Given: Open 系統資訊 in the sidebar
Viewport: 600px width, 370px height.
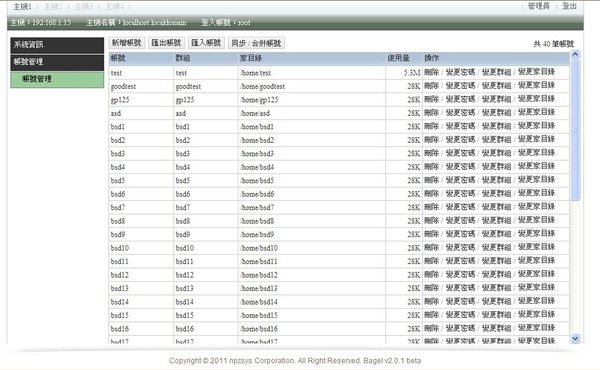Looking at the screenshot, I should (x=57, y=45).
